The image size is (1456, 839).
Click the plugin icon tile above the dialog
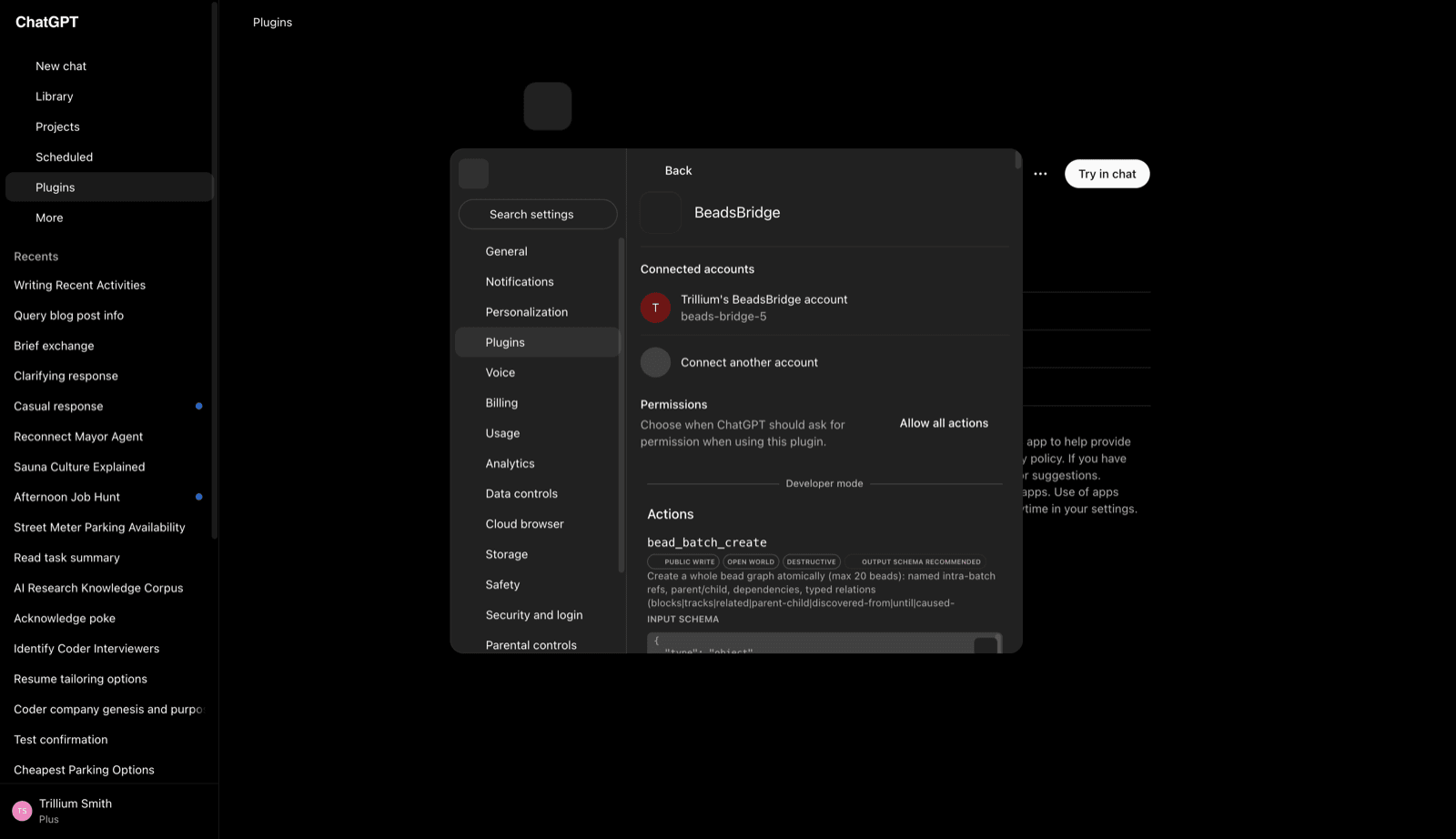click(548, 106)
